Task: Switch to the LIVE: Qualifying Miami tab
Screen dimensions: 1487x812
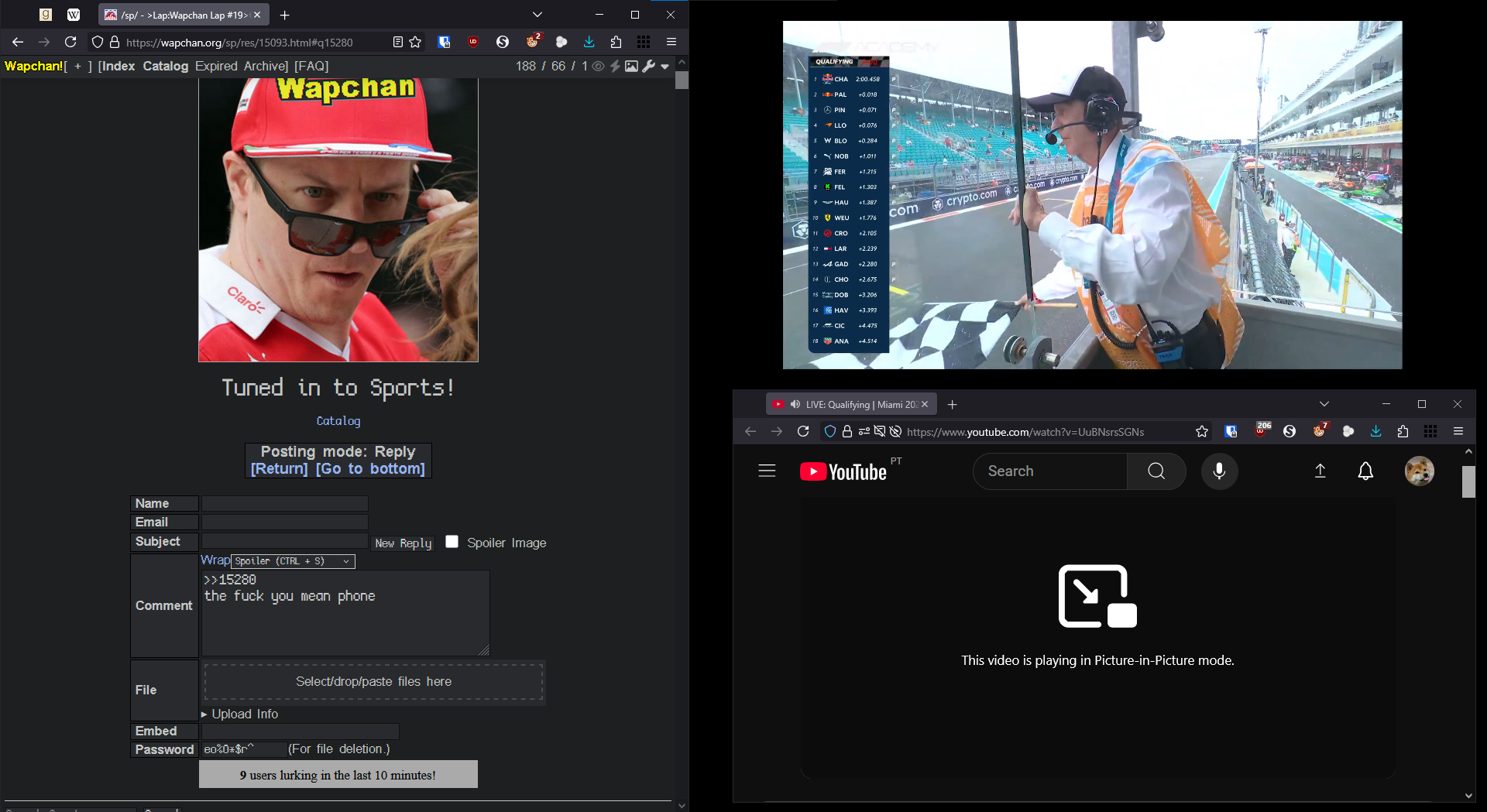Action: 850,404
